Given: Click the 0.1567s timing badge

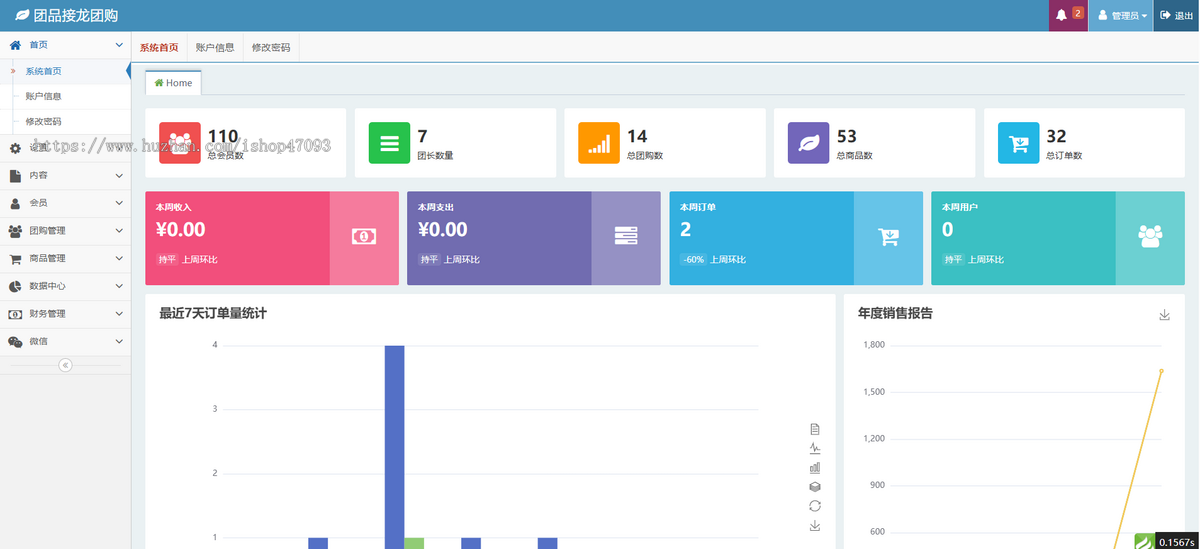Looking at the screenshot, I should 1177,541.
